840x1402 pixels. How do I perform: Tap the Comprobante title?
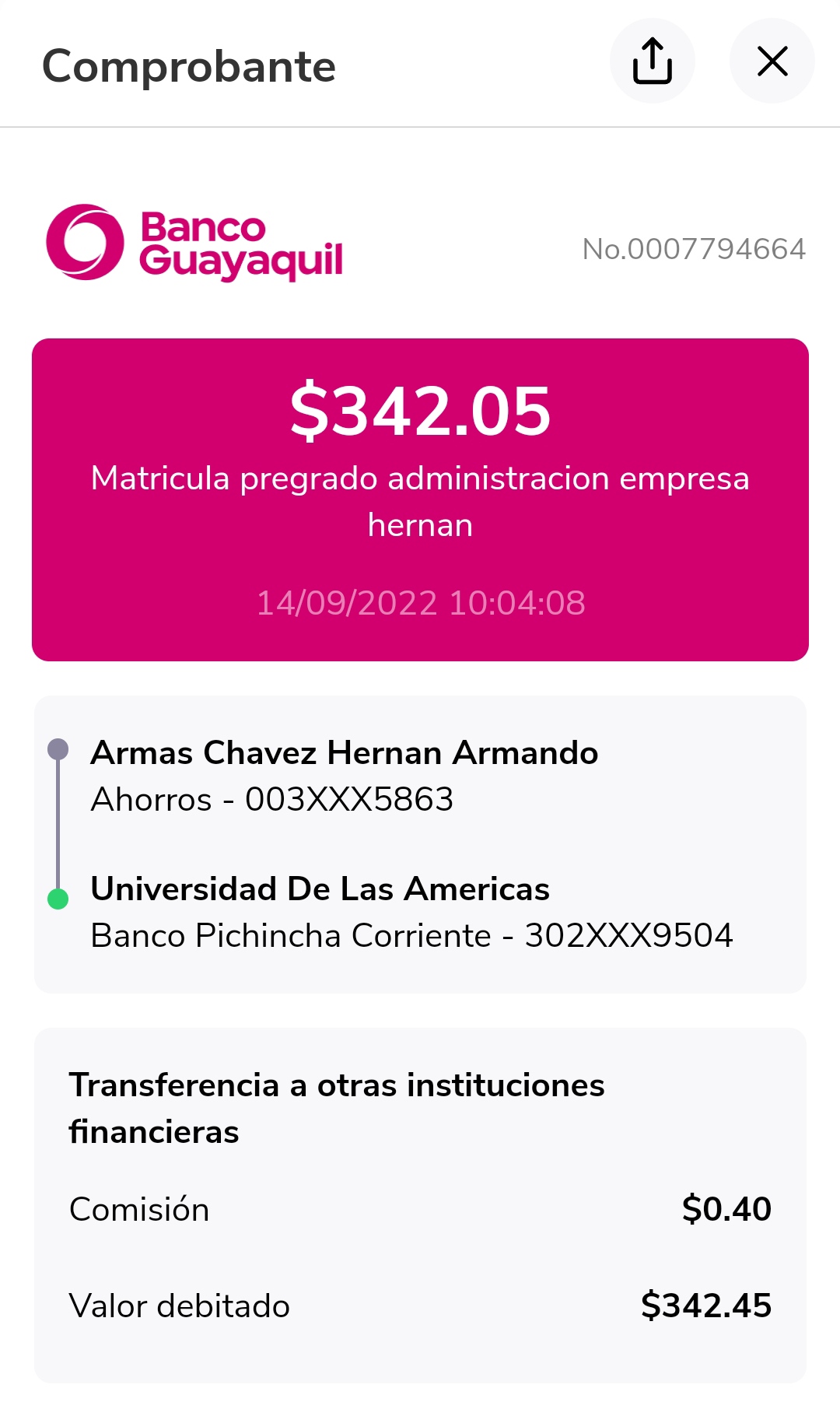click(x=189, y=66)
